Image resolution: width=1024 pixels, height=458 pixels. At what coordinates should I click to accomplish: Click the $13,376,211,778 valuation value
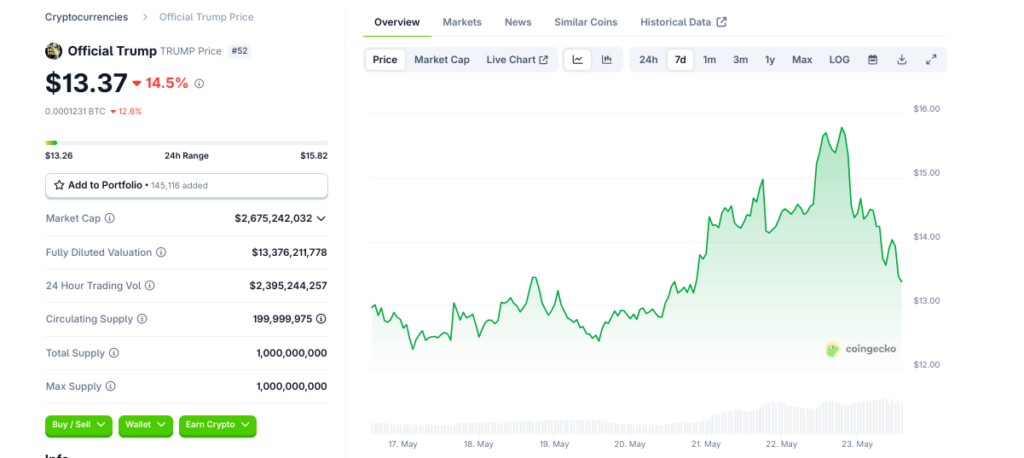289,252
